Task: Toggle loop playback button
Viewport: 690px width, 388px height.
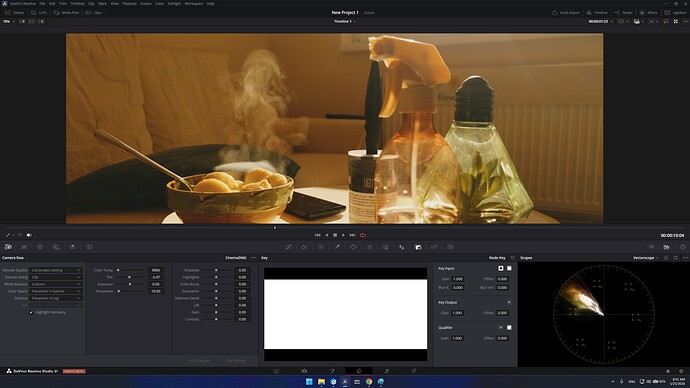Action: point(363,235)
